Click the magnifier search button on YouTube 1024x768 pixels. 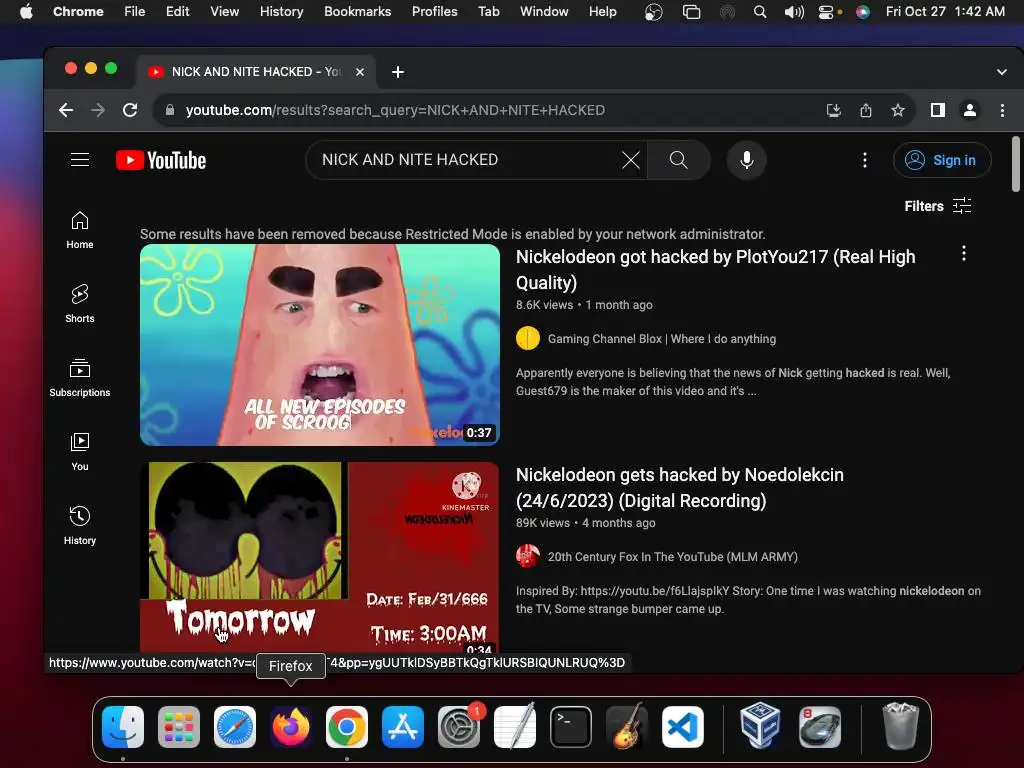pyautogui.click(x=679, y=160)
